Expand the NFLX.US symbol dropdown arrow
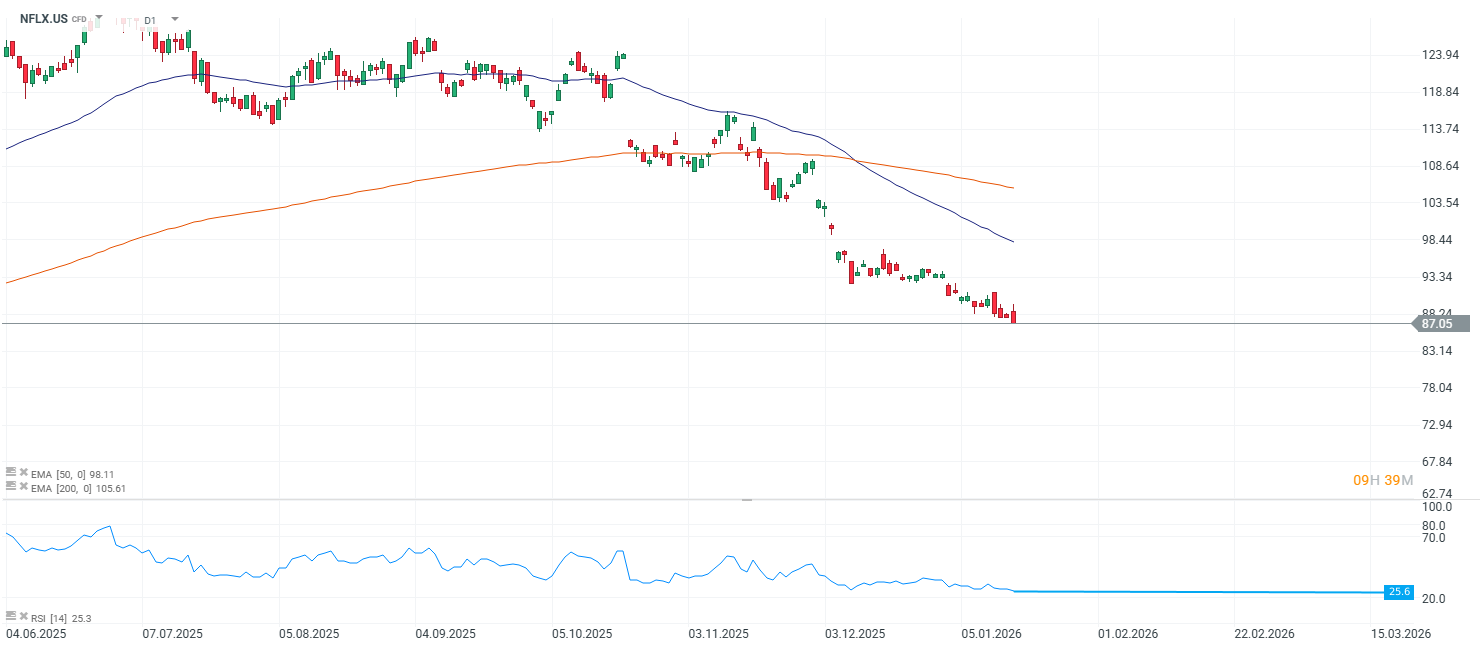 pyautogui.click(x=99, y=18)
